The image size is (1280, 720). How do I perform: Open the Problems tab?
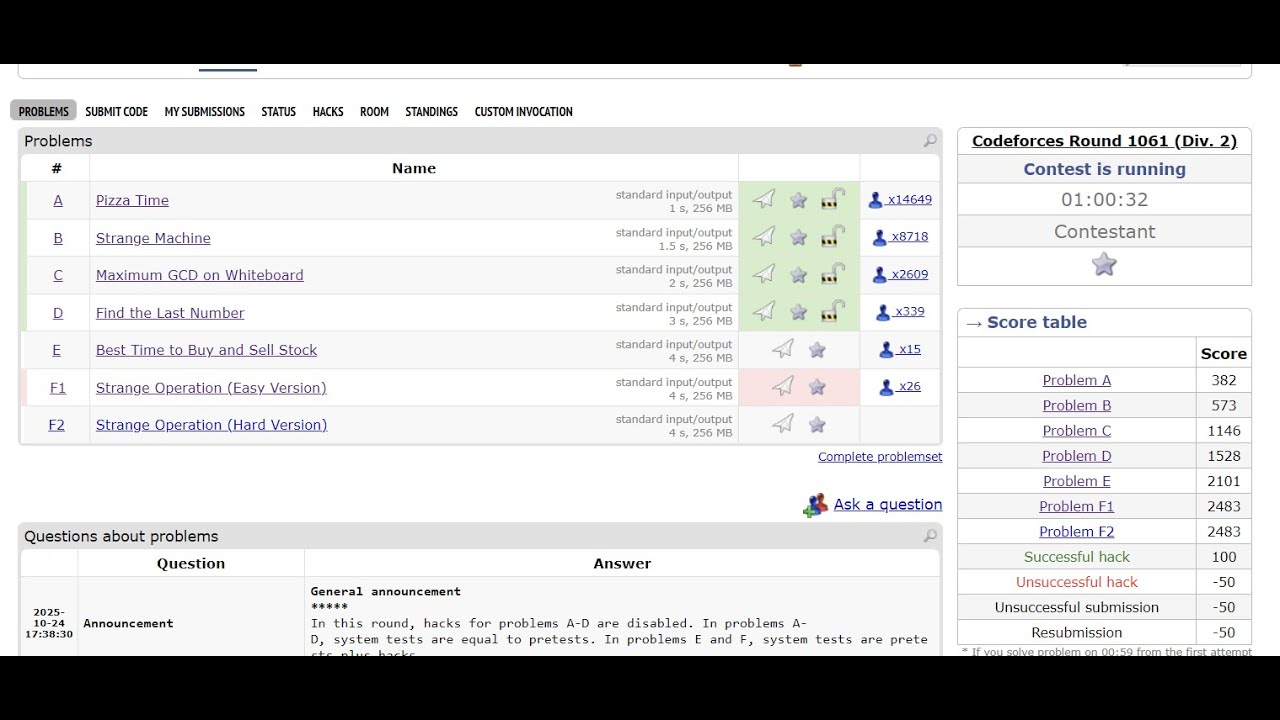tap(43, 111)
